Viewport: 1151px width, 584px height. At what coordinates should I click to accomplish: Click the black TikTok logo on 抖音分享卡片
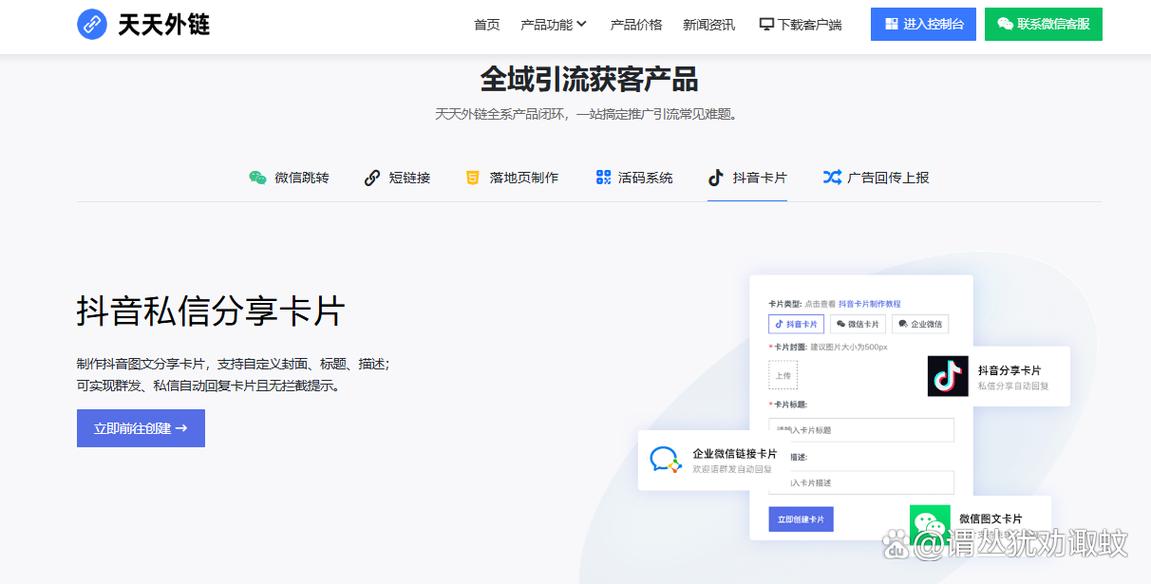pyautogui.click(x=947, y=376)
